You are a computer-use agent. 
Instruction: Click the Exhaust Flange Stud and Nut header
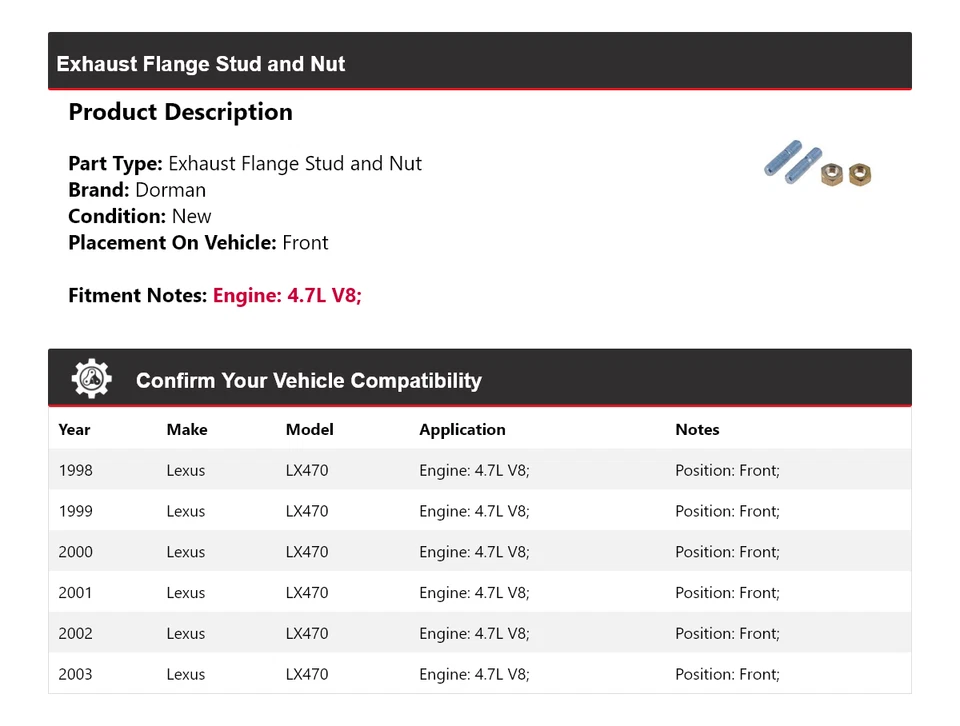[201, 64]
